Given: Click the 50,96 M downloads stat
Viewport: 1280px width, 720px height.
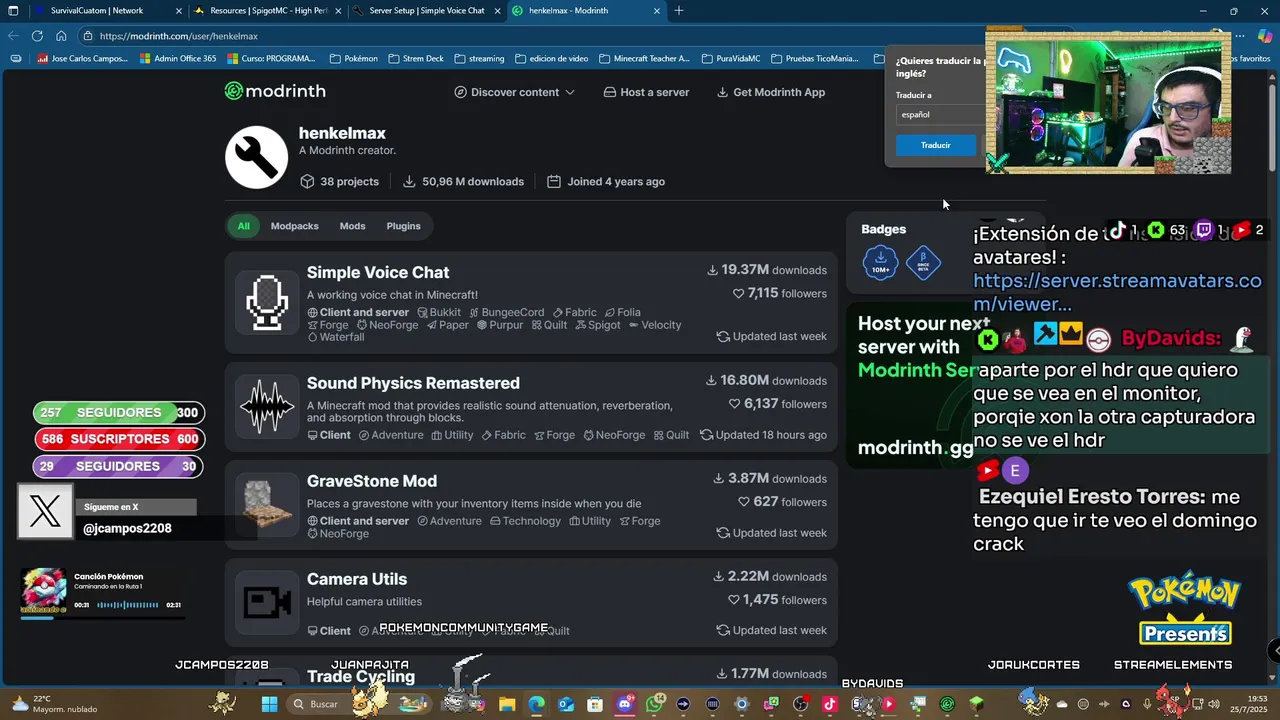Looking at the screenshot, I should (x=463, y=182).
